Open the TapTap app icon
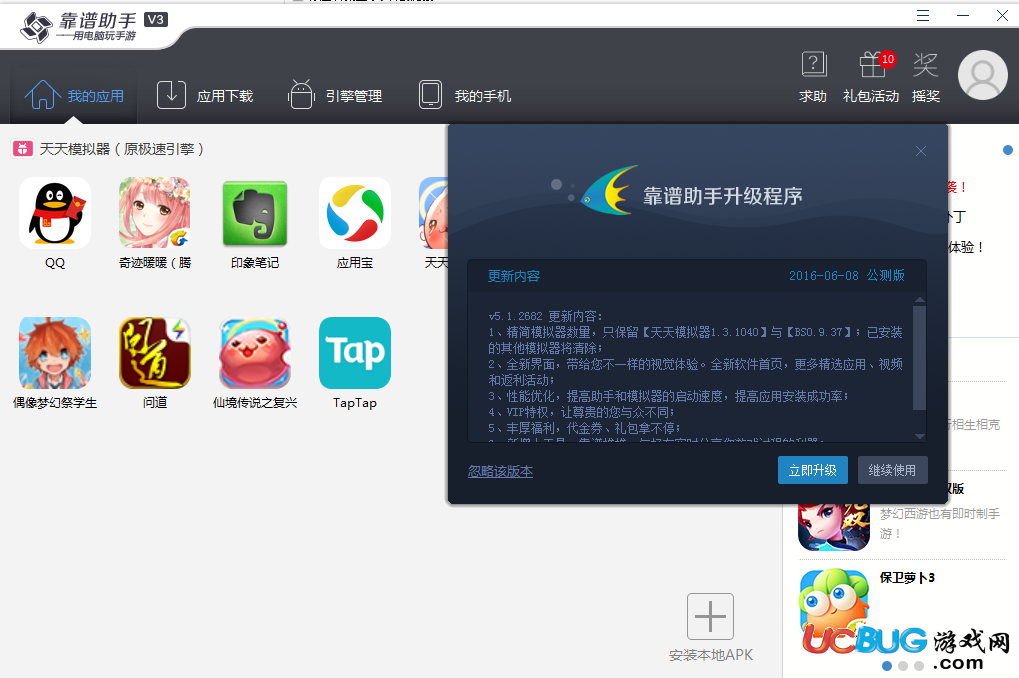 point(355,353)
